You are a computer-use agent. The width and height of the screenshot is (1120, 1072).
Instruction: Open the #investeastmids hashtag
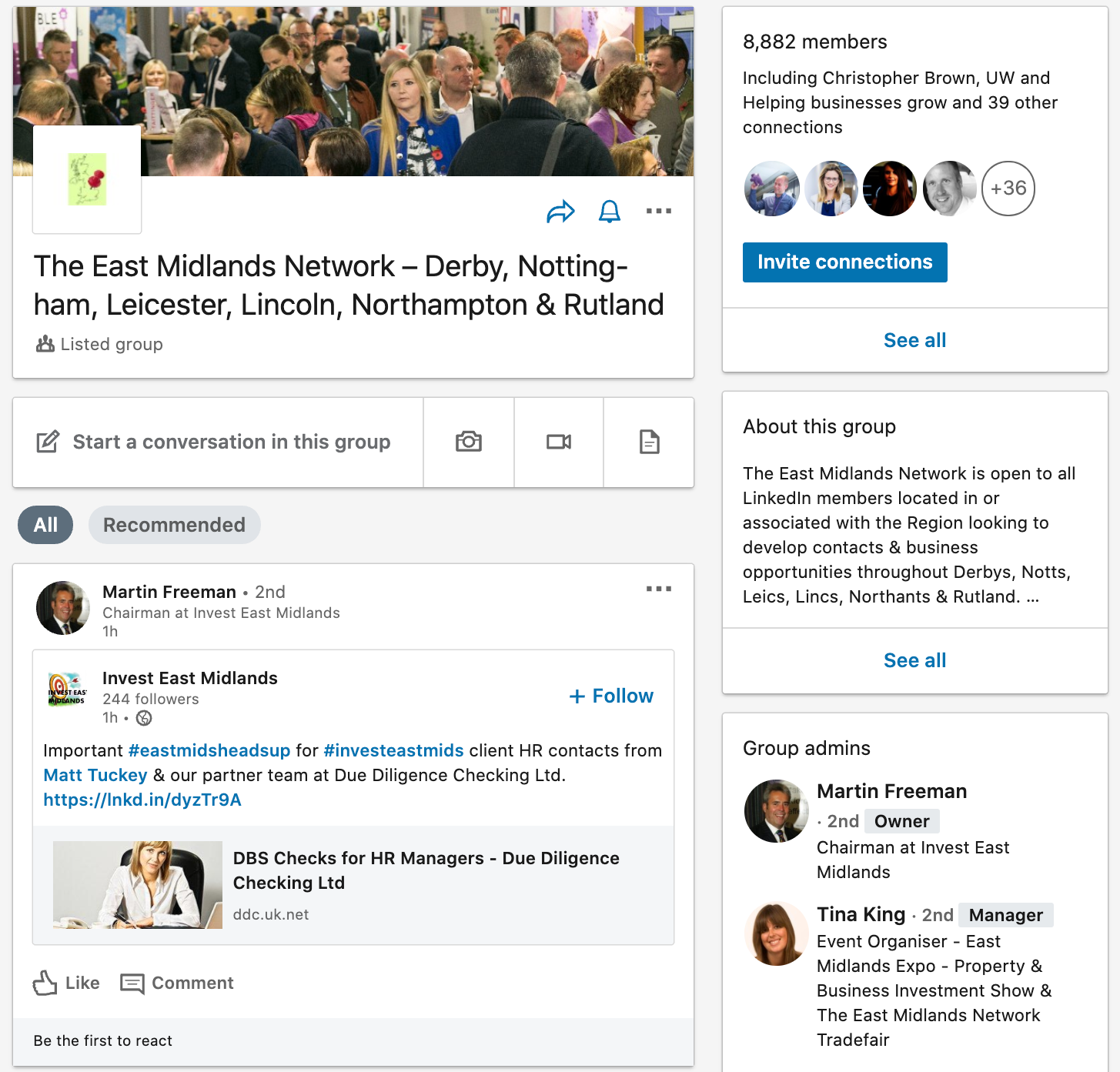coord(393,750)
